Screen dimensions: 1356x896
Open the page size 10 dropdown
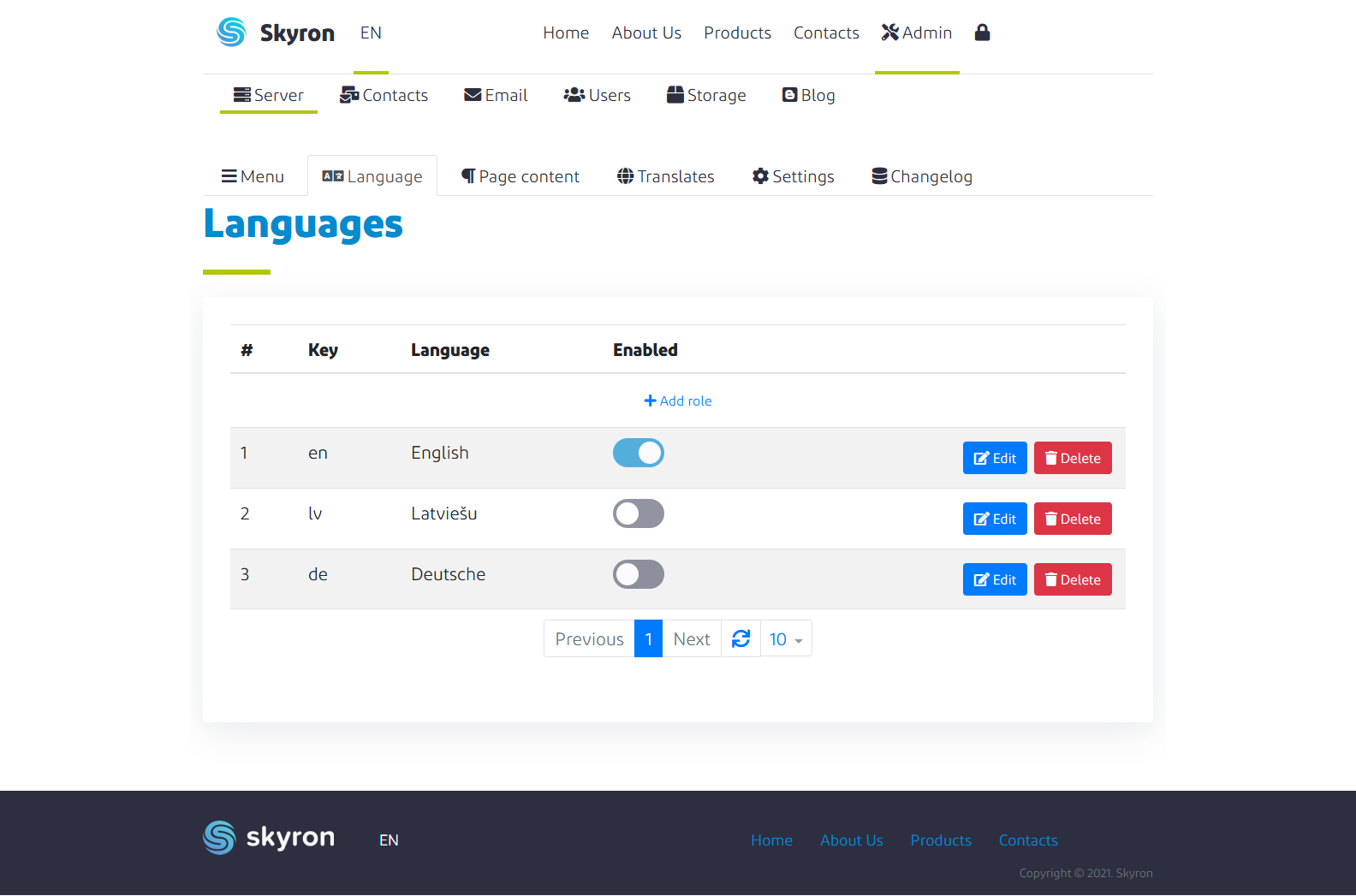[x=786, y=638]
